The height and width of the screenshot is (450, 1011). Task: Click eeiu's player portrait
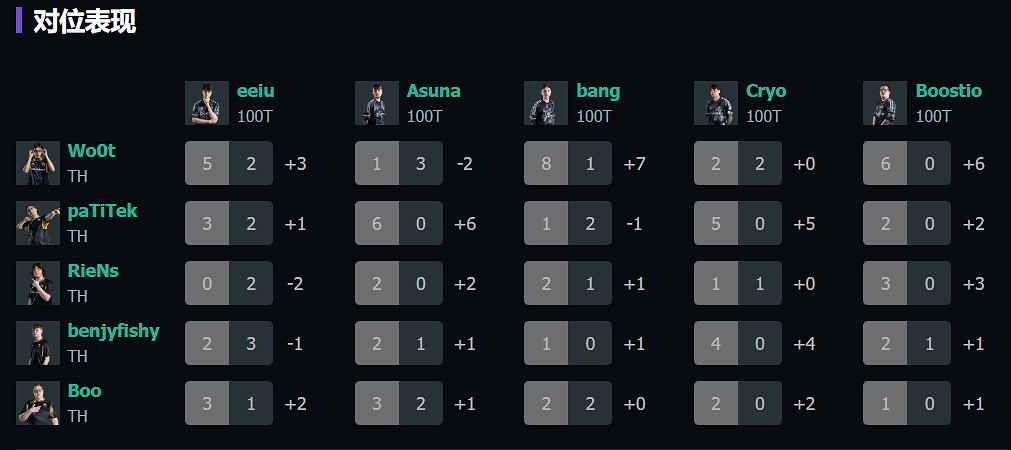tap(207, 103)
